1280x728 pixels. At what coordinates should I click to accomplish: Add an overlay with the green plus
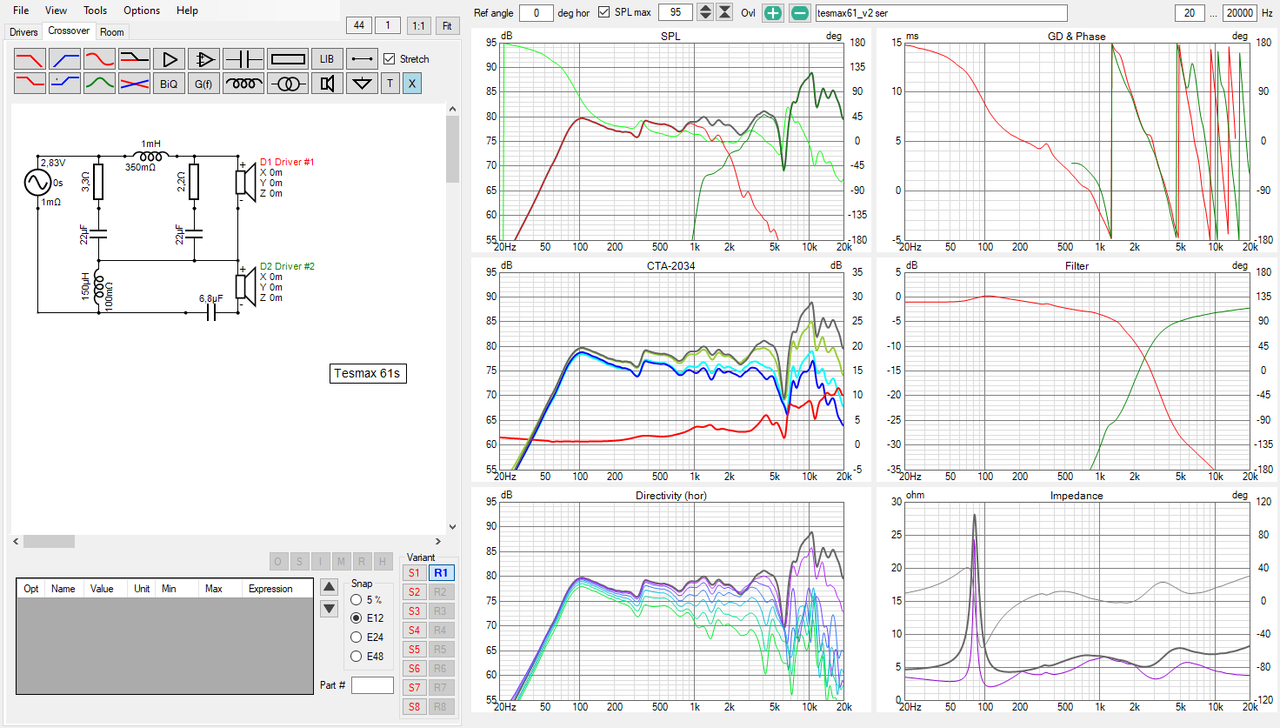pyautogui.click(x=773, y=13)
